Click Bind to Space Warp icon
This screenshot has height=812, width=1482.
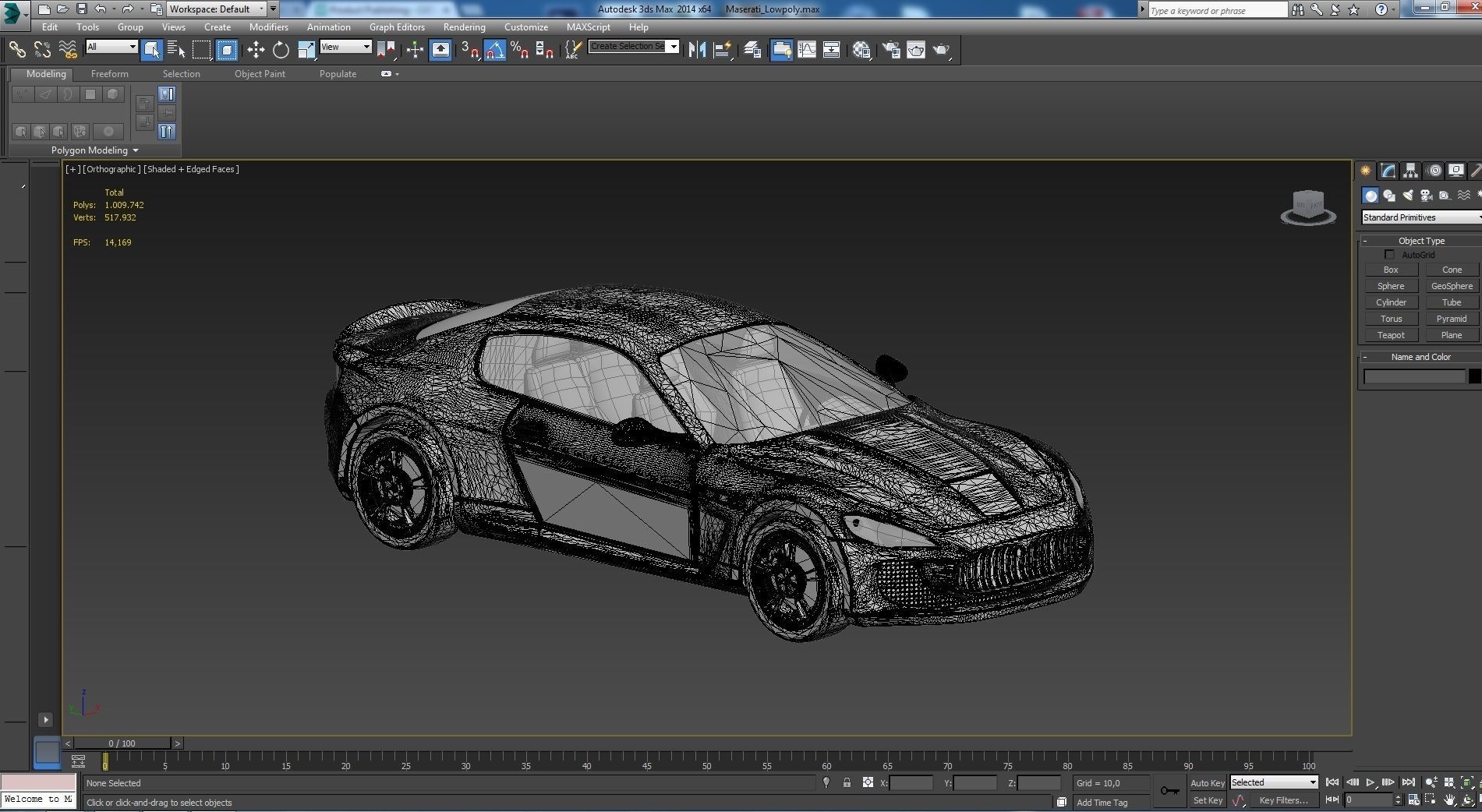point(68,50)
